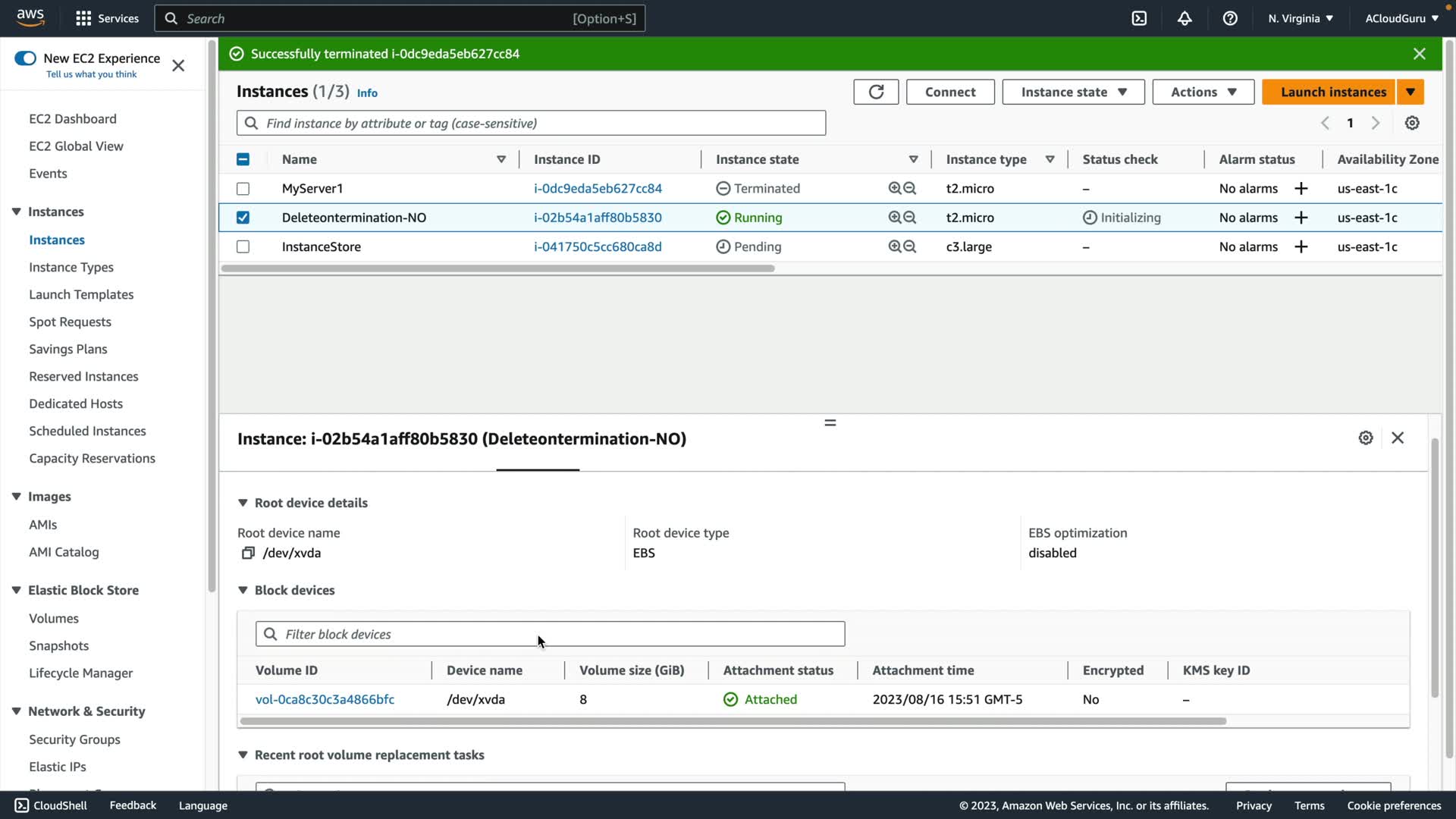Go to Security Groups in the sidebar
This screenshot has width=1456, height=819.
(74, 739)
